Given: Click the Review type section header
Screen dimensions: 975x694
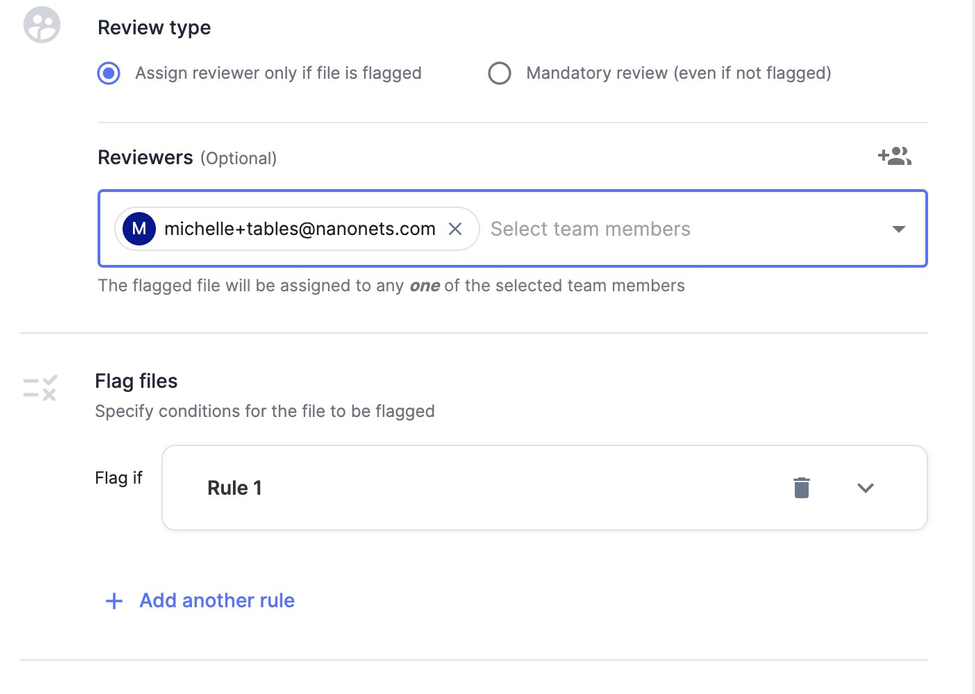Looking at the screenshot, I should [x=153, y=27].
